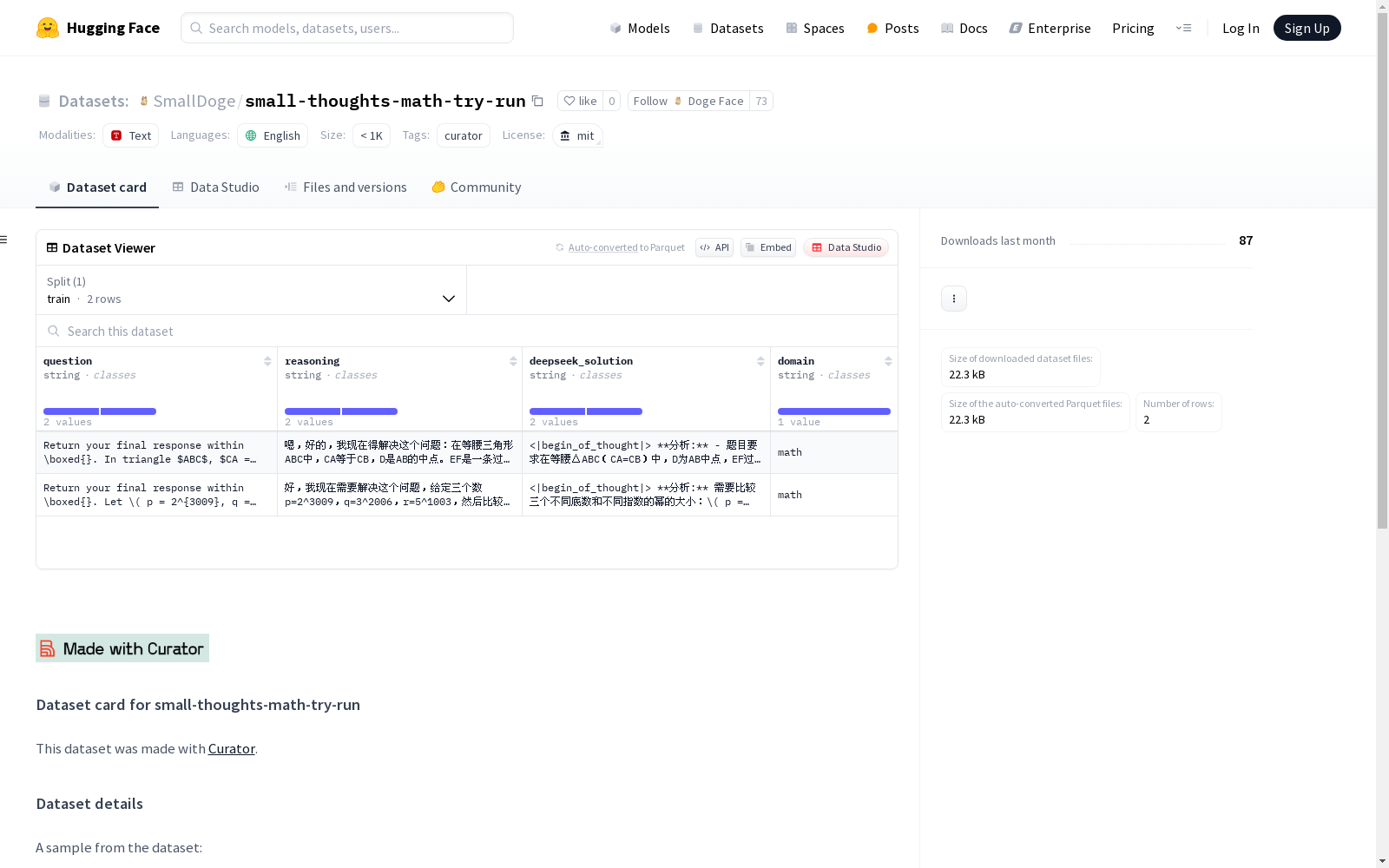1389x868 pixels.
Task: Open the Files and versions tab
Action: tap(346, 187)
